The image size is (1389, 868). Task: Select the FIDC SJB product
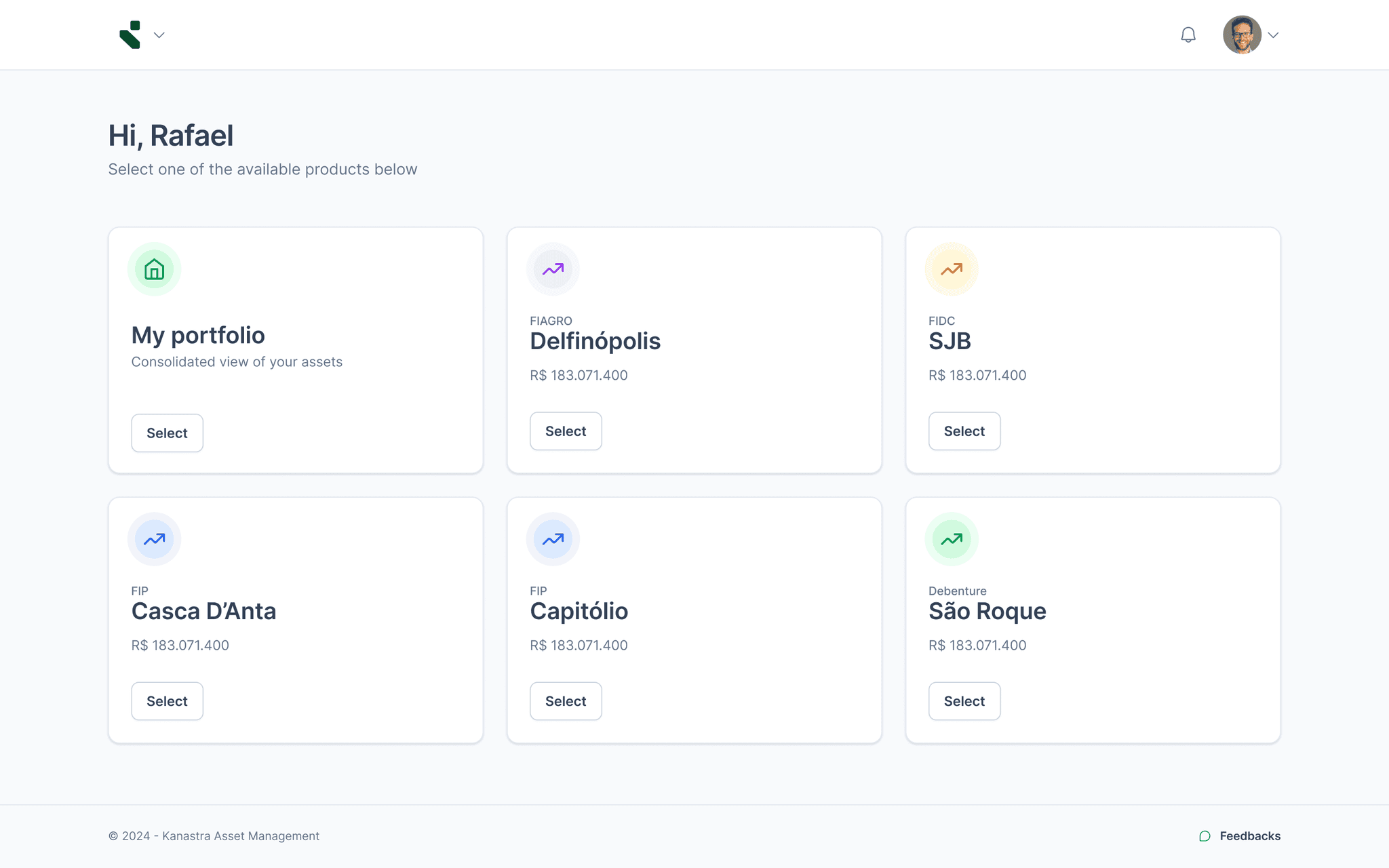[964, 431]
